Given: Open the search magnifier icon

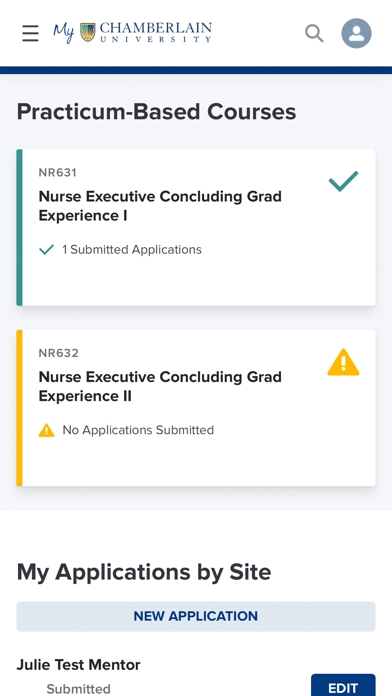Looking at the screenshot, I should [x=314, y=33].
